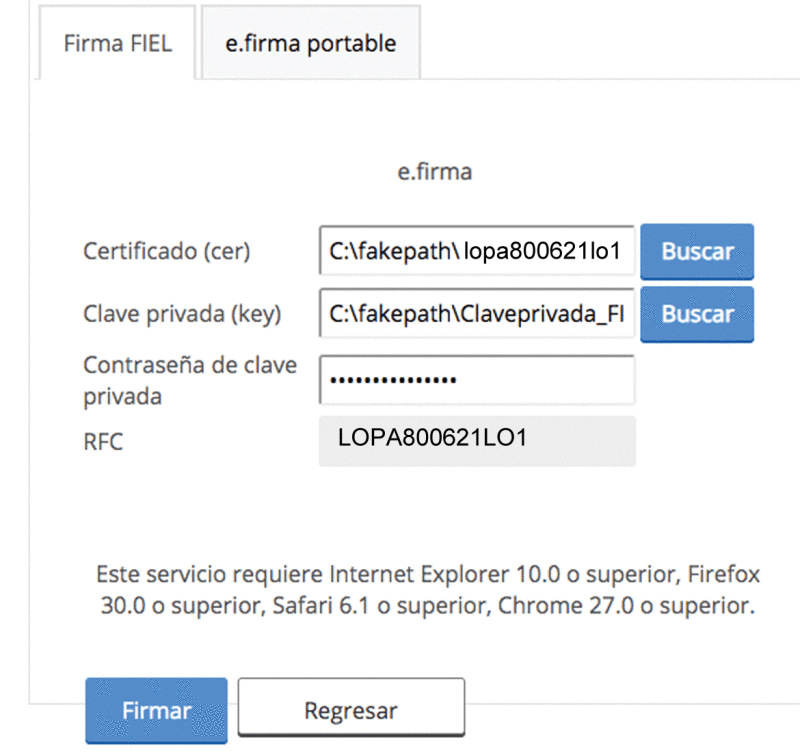Click the Clave privada (key) path field
Viewport: 800px width, 753px height.
477,313
